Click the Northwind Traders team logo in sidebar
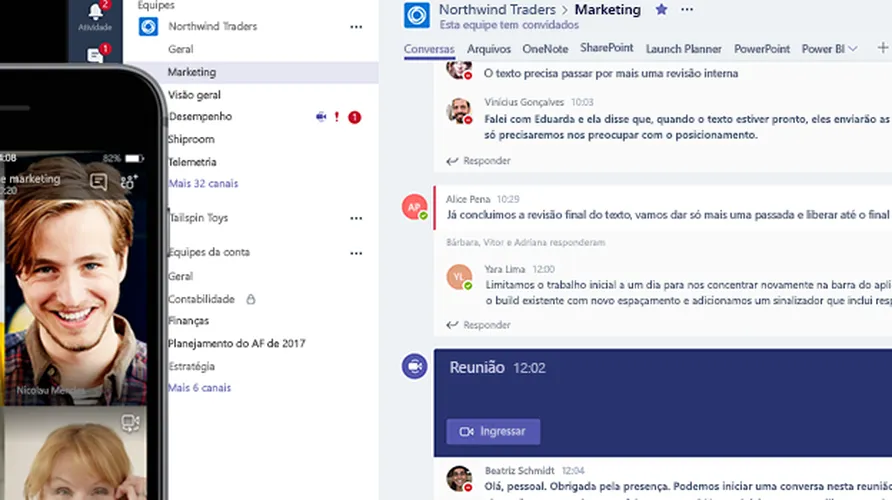The image size is (892, 500). (148, 26)
